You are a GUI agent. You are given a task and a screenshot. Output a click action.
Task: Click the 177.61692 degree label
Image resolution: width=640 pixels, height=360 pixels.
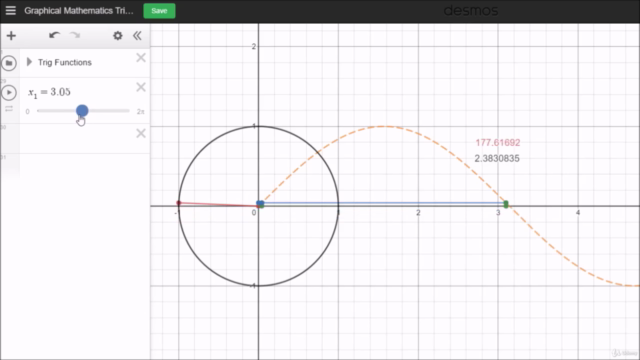498,142
